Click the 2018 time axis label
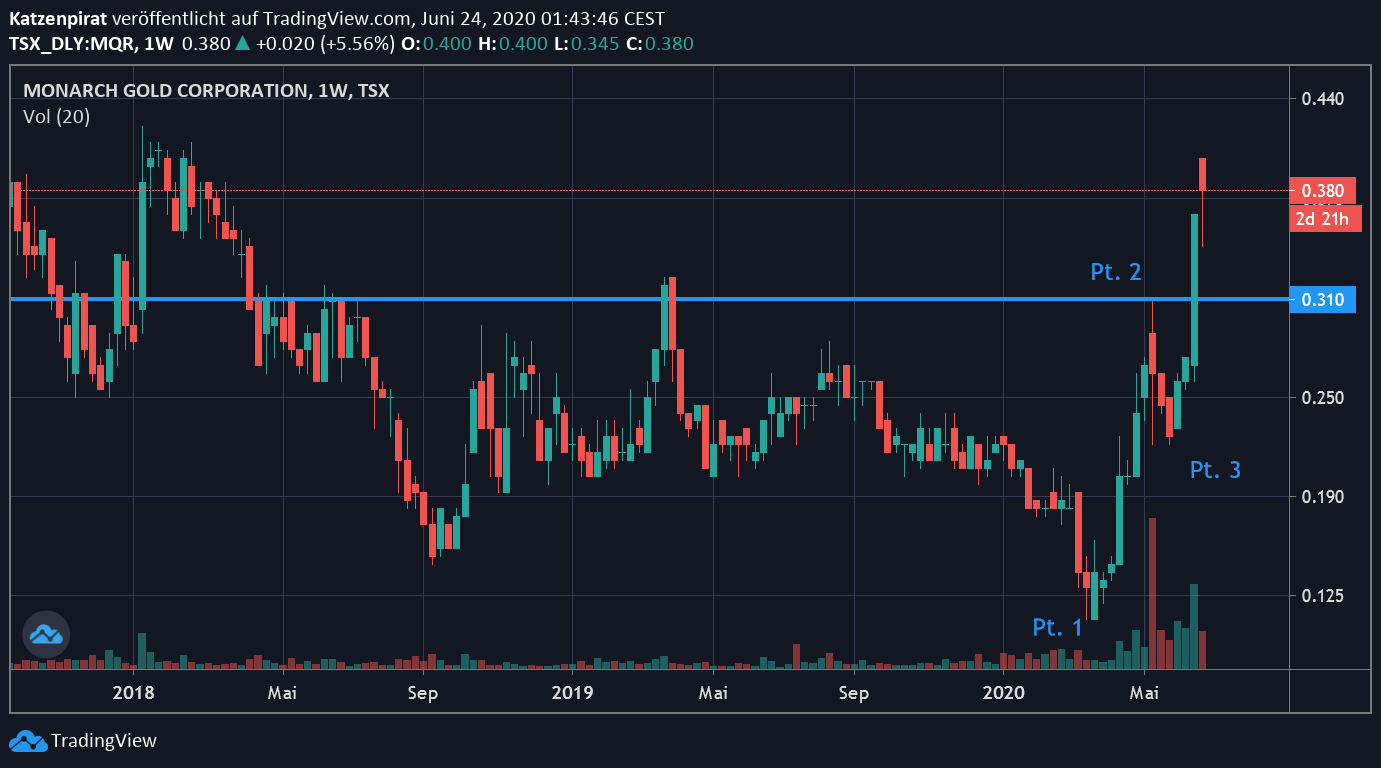The image size is (1381, 768). [x=133, y=692]
